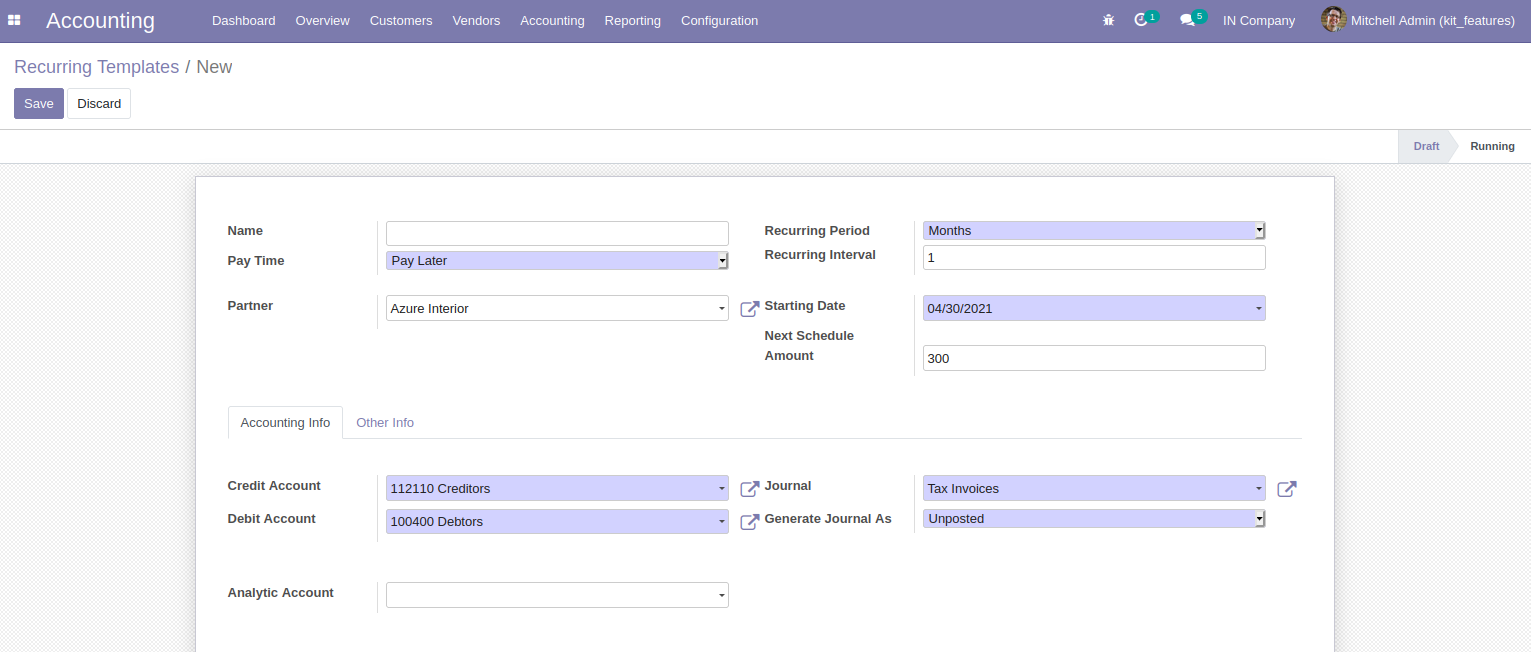This screenshot has width=1531, height=652.
Task: Open the Reporting menu
Action: coord(632,21)
